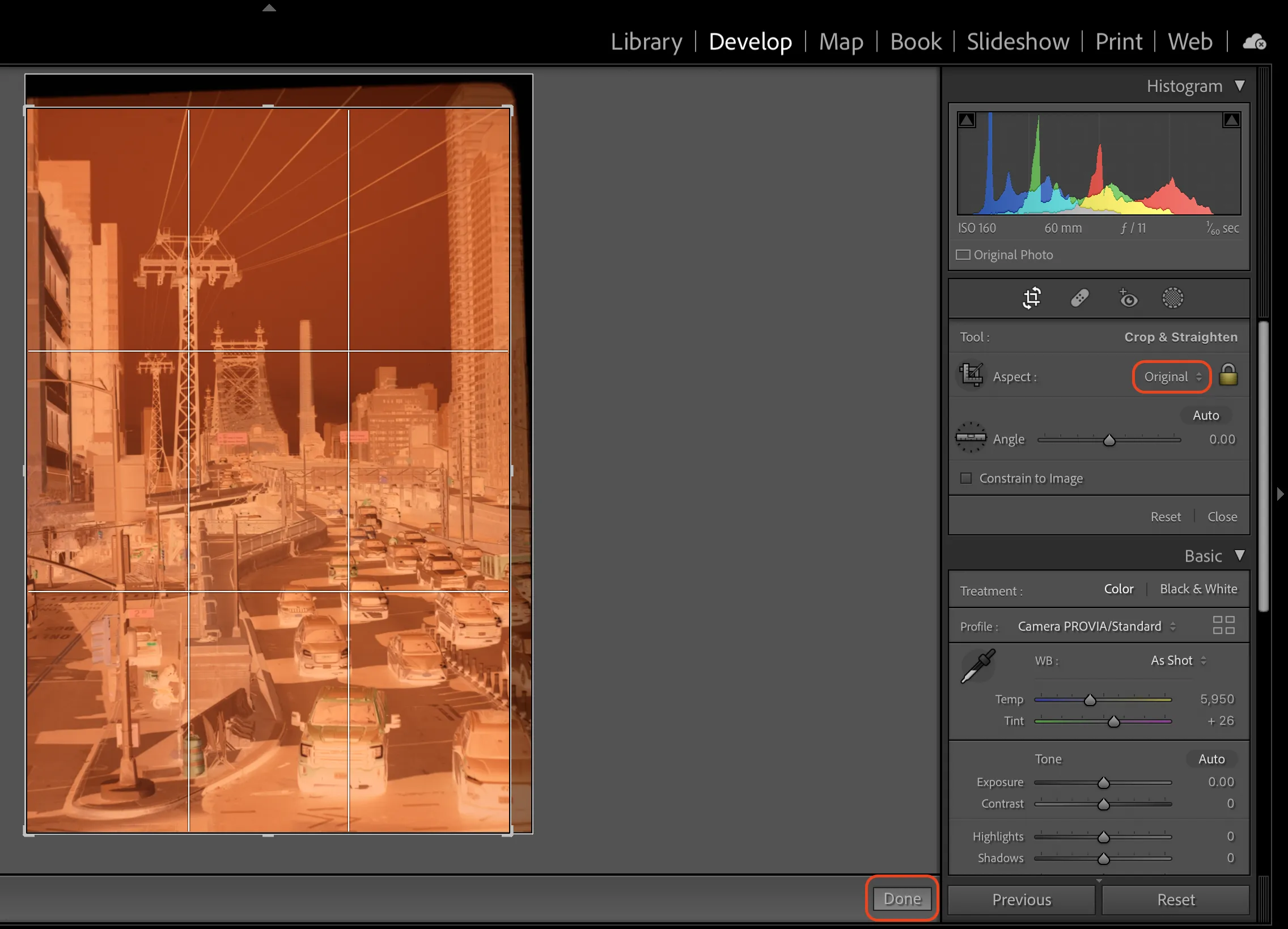Screen dimensions: 1288x929
Task: Switch to the Web module
Action: pyautogui.click(x=1190, y=41)
